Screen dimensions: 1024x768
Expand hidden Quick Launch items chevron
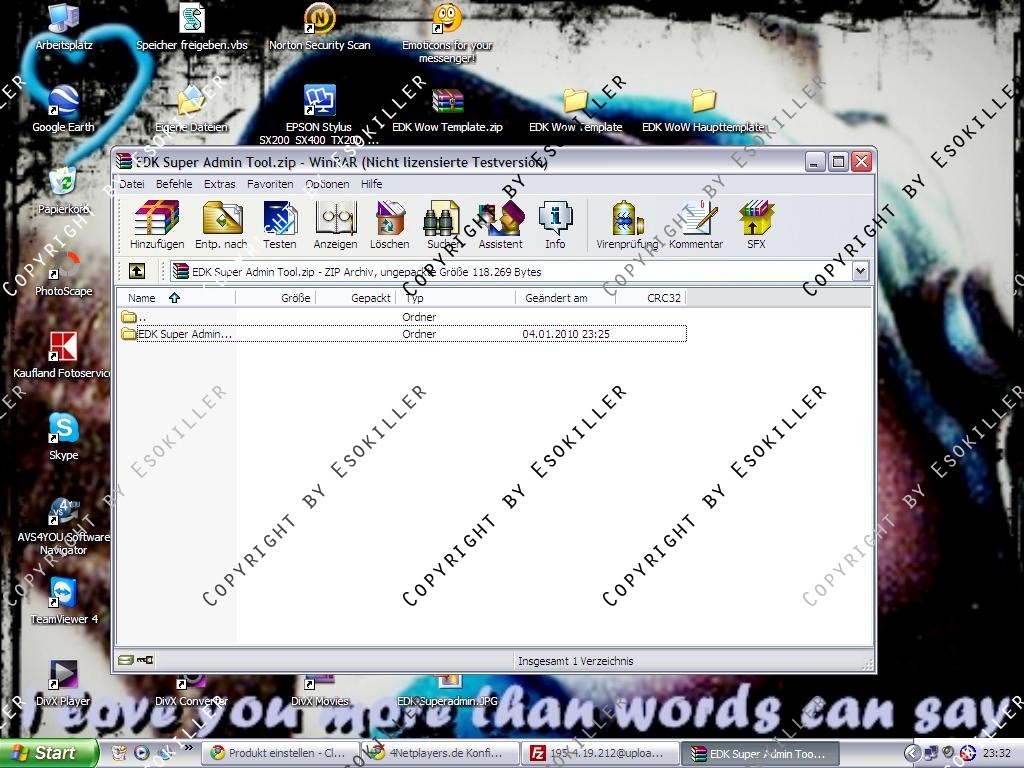pos(189,748)
